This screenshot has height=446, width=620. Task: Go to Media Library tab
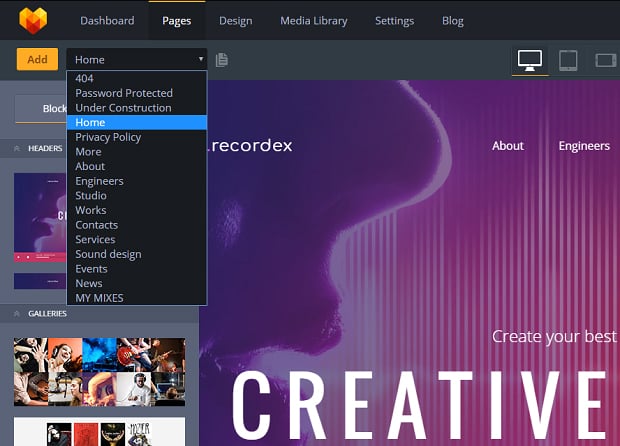point(314,21)
